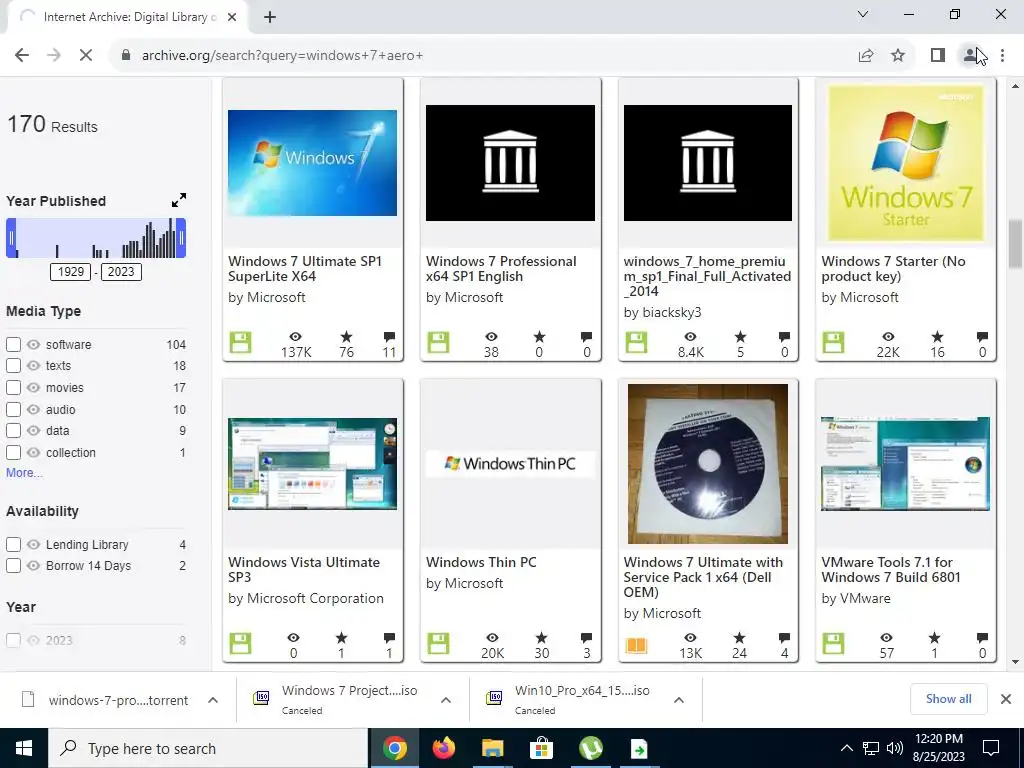Open the Chrome profile icon
The image size is (1024, 768).
(x=970, y=56)
